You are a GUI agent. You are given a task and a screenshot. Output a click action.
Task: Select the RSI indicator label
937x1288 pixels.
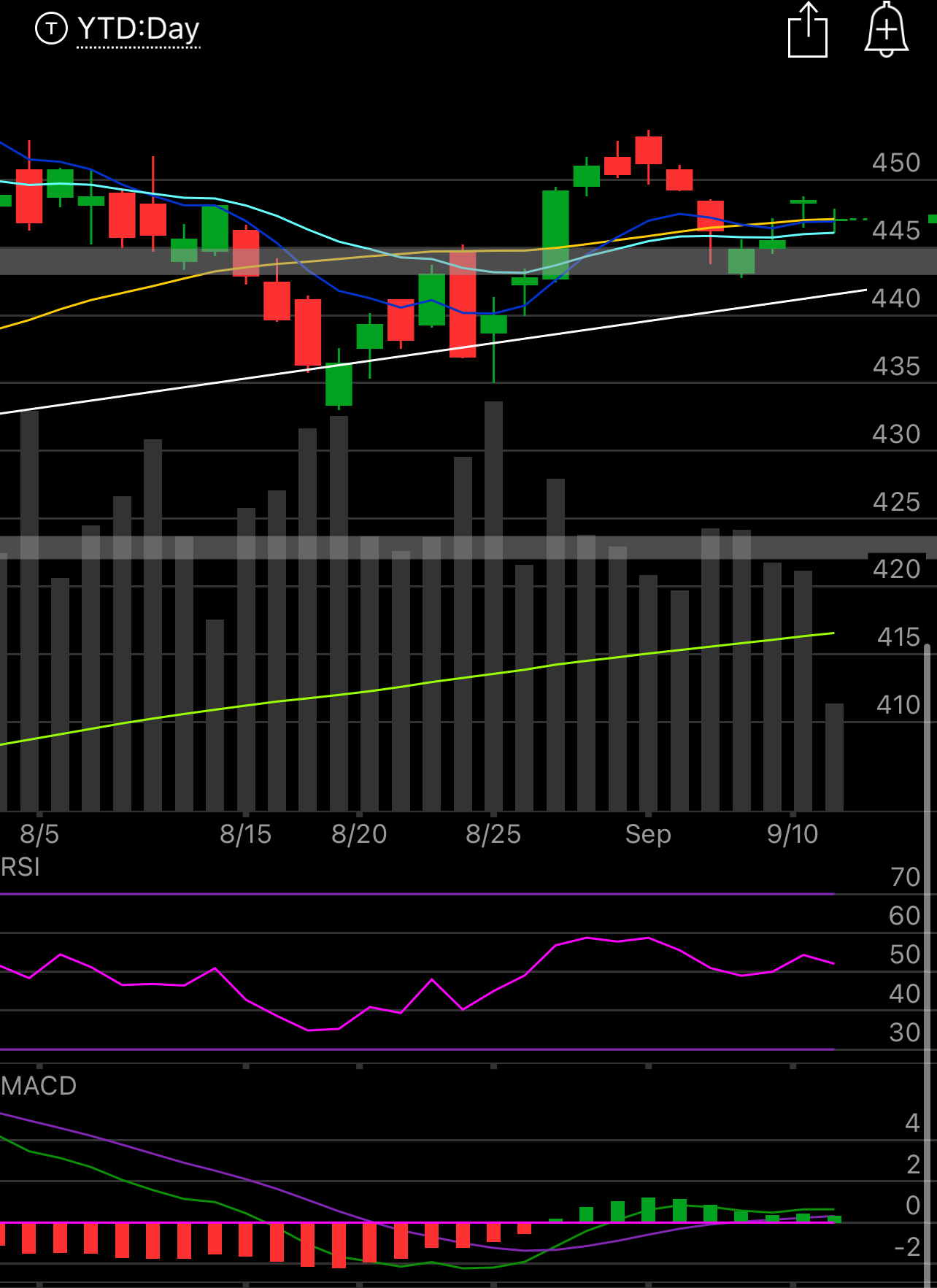(20, 867)
